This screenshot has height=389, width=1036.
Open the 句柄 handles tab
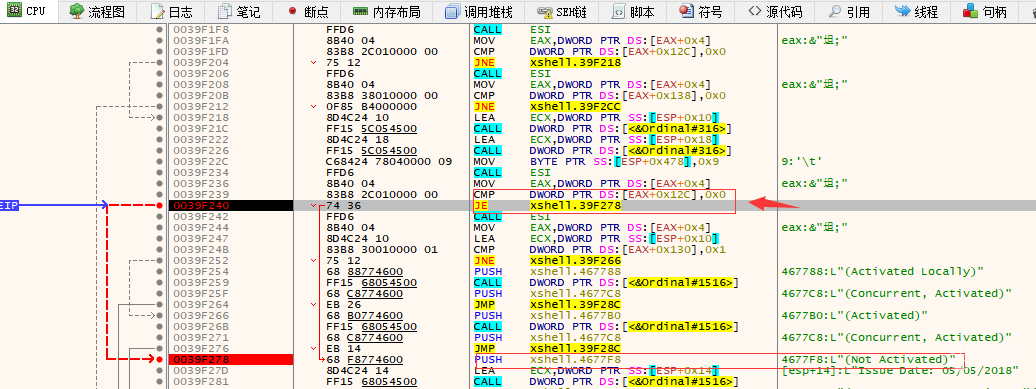[984, 11]
